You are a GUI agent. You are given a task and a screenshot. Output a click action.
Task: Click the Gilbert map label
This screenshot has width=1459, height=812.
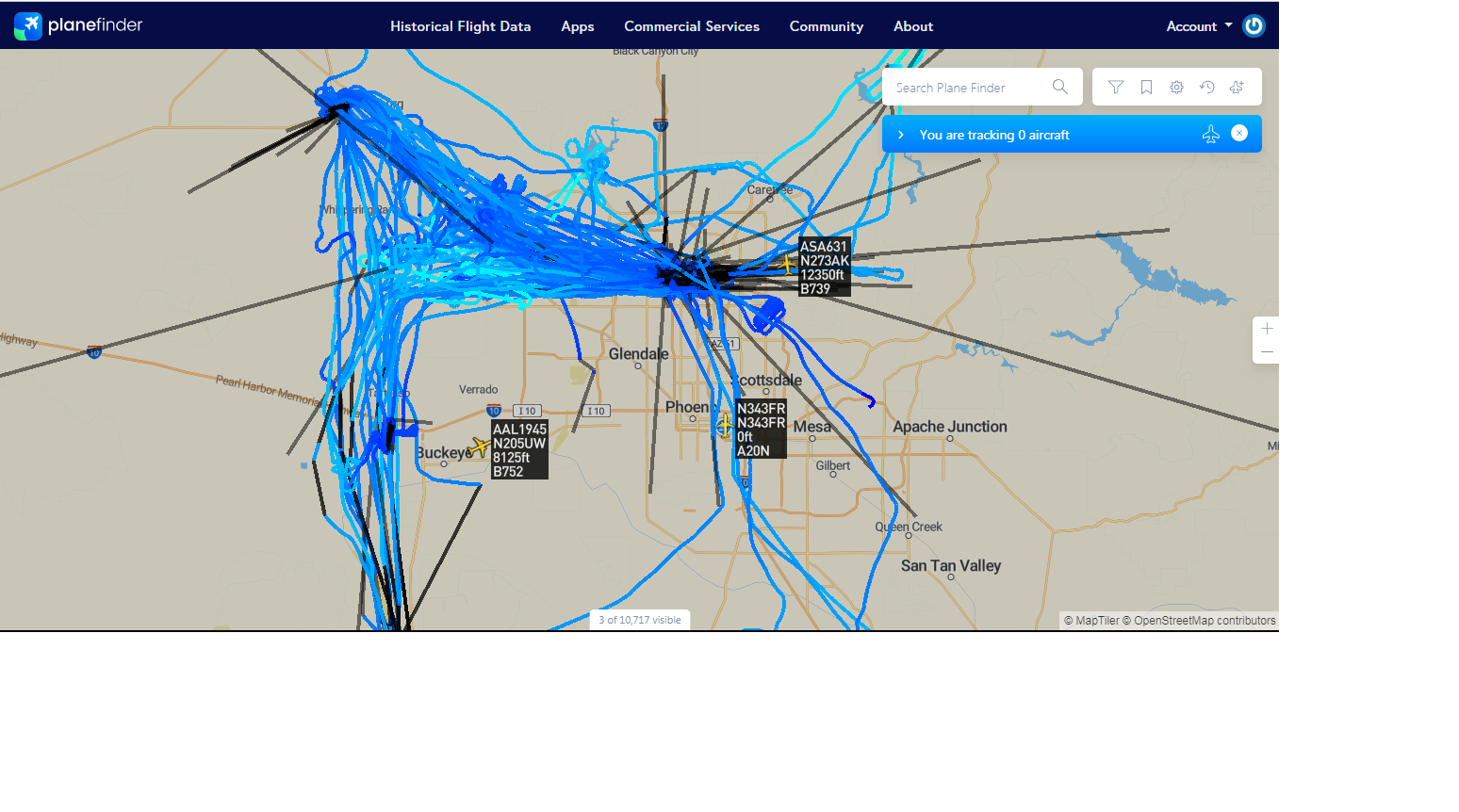click(x=833, y=465)
